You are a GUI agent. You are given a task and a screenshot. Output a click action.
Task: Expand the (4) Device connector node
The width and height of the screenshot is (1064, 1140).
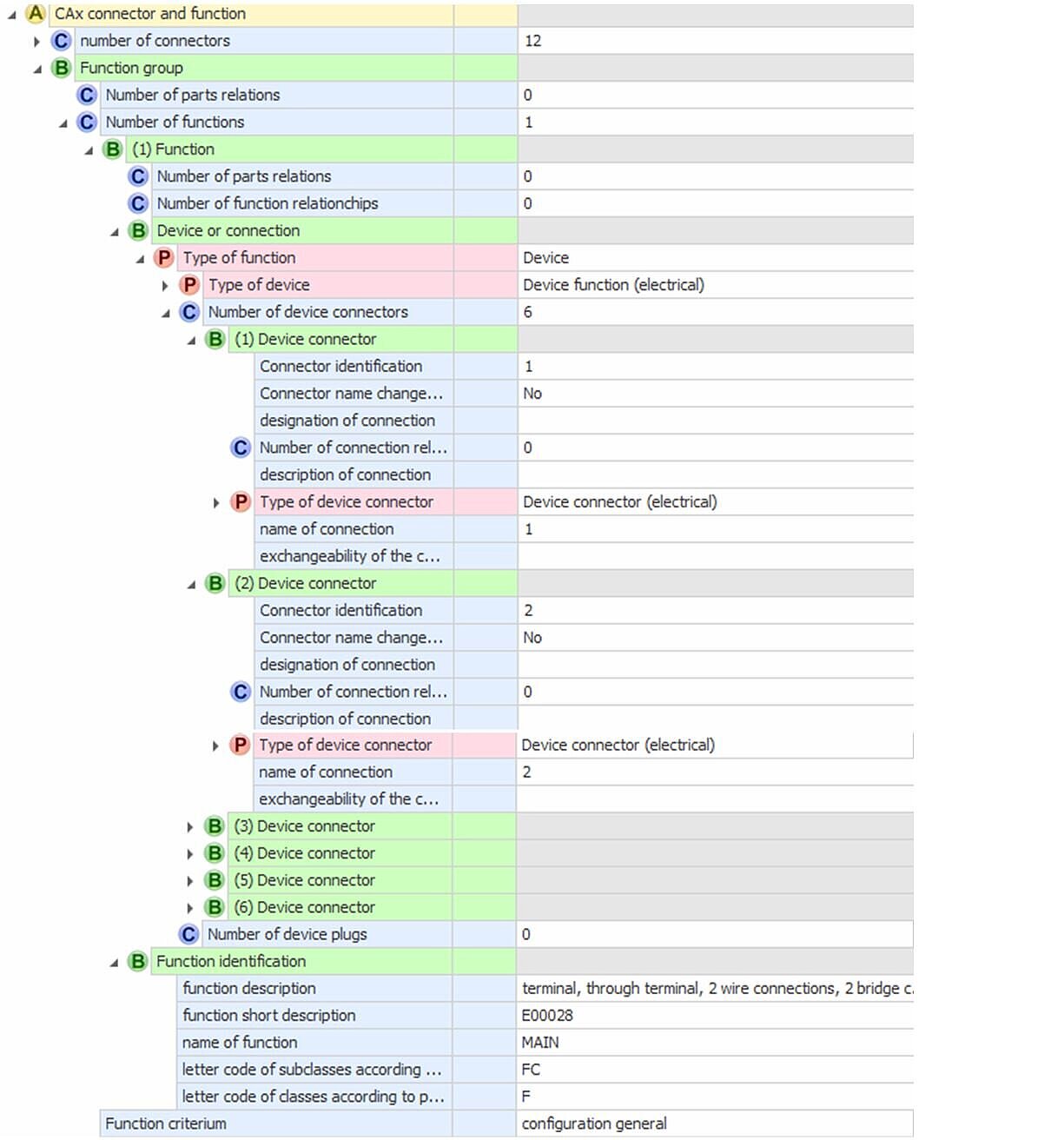pyautogui.click(x=190, y=854)
